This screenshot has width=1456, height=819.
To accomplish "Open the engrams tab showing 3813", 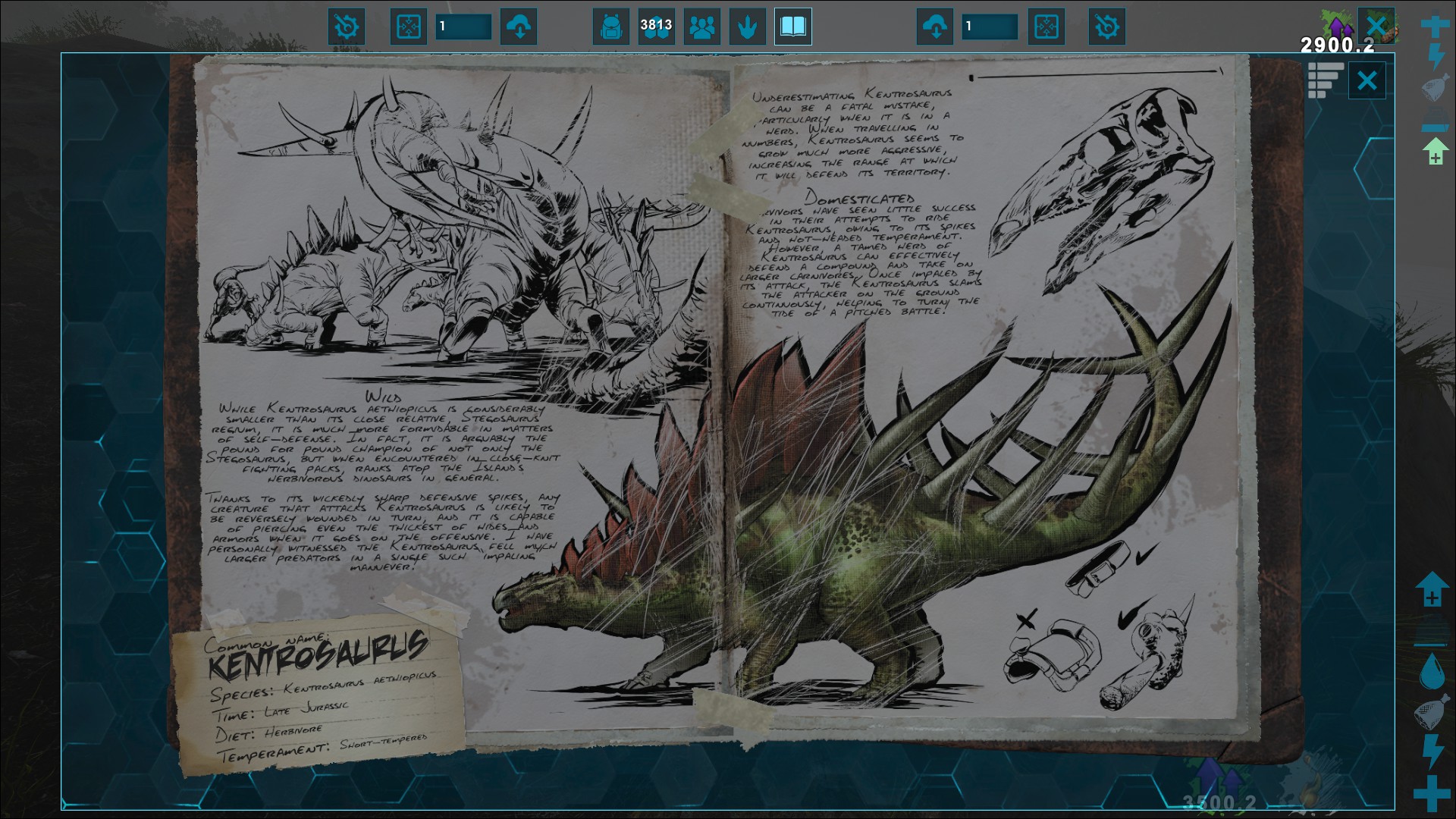I will point(656,27).
